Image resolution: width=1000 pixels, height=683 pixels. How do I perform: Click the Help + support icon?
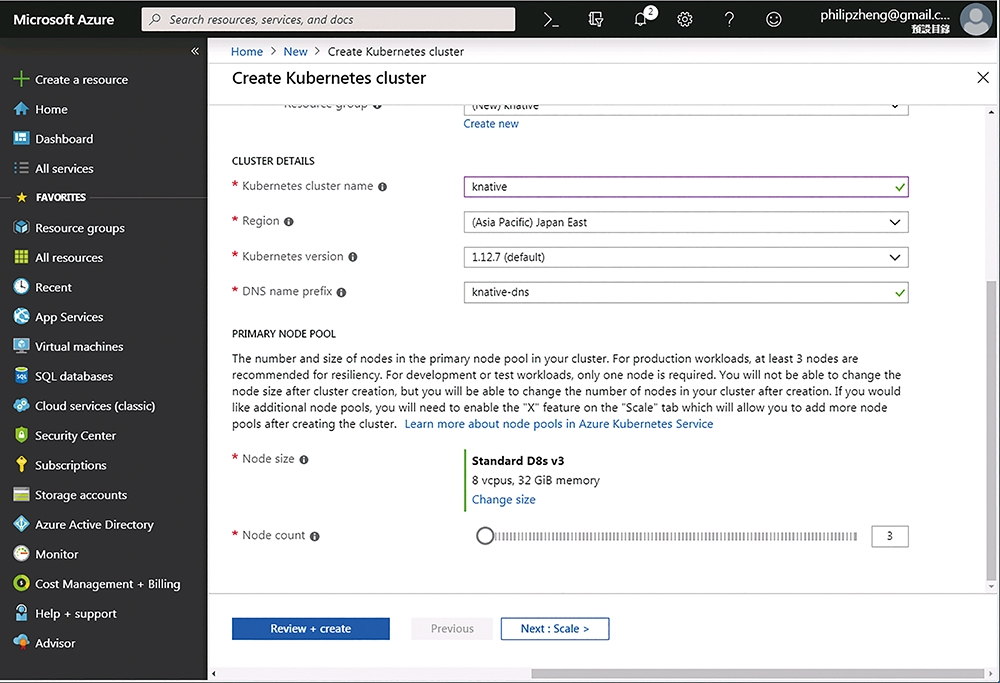[x=21, y=613]
